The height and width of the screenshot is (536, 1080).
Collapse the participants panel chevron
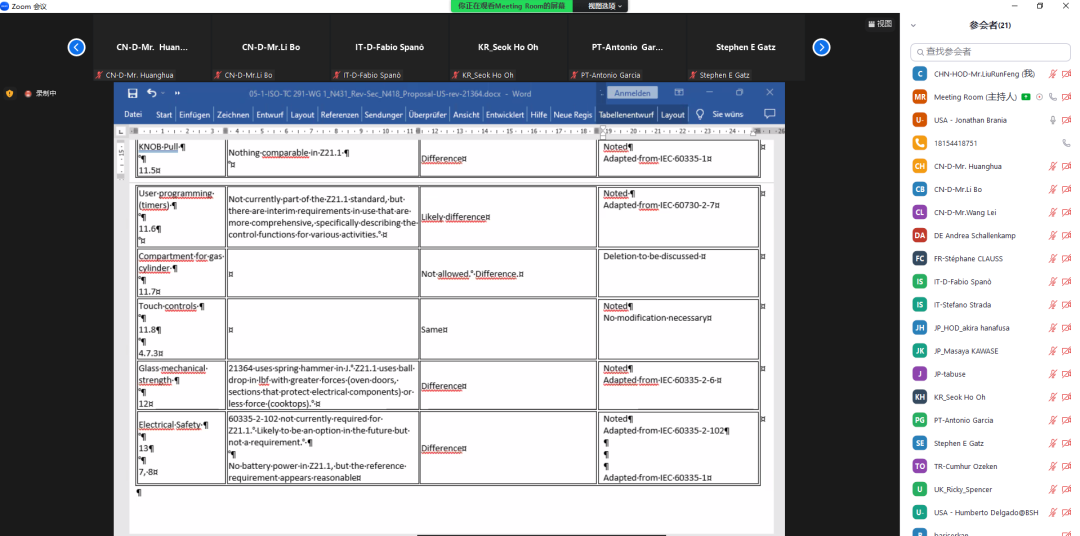pyautogui.click(x=913, y=25)
